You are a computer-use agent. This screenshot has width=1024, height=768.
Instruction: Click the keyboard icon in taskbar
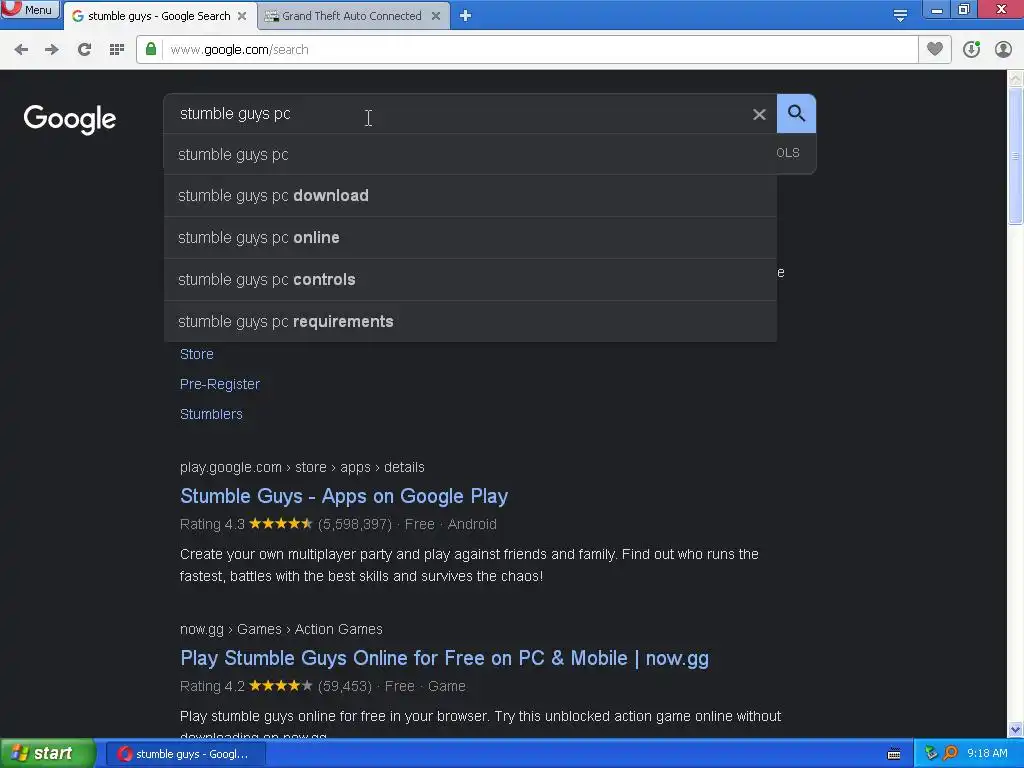click(894, 754)
